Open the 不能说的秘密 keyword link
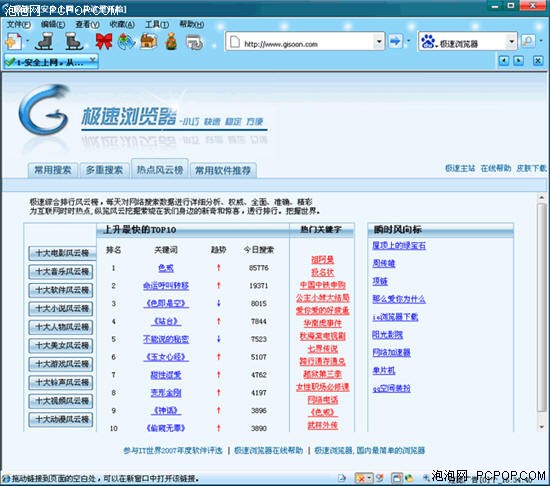550x486 pixels. (166, 339)
